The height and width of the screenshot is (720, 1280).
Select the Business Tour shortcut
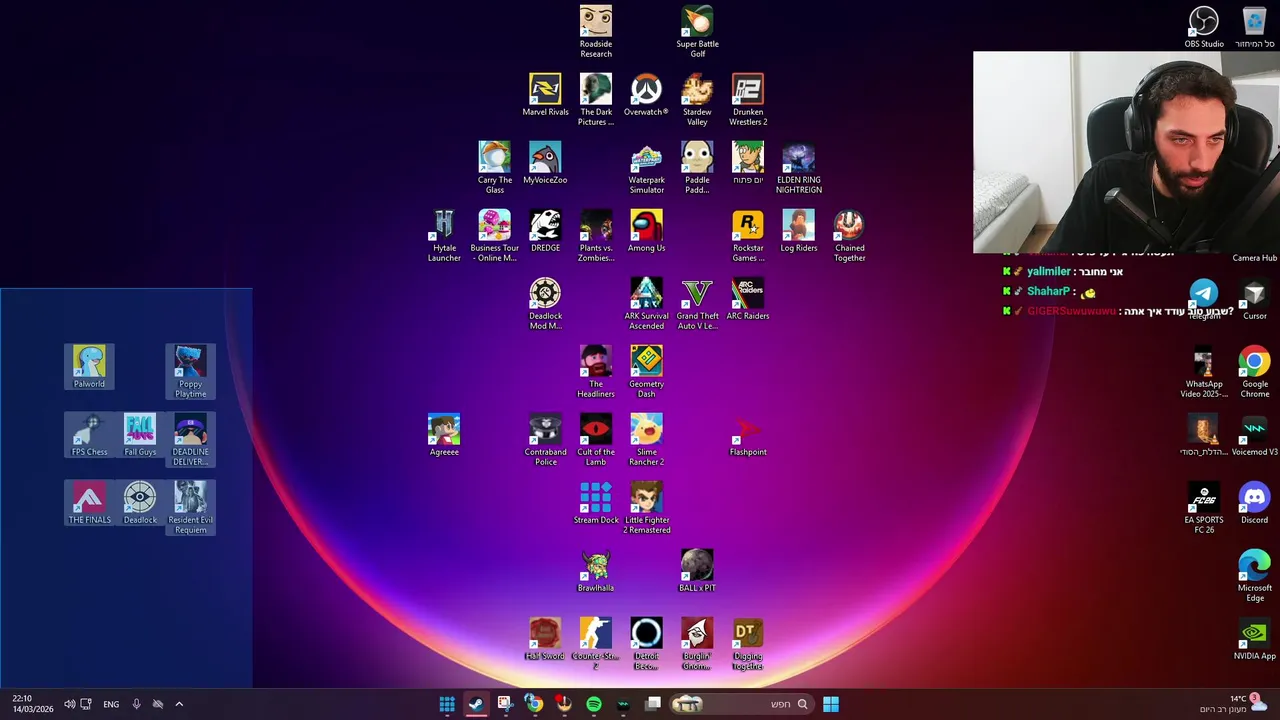[494, 236]
